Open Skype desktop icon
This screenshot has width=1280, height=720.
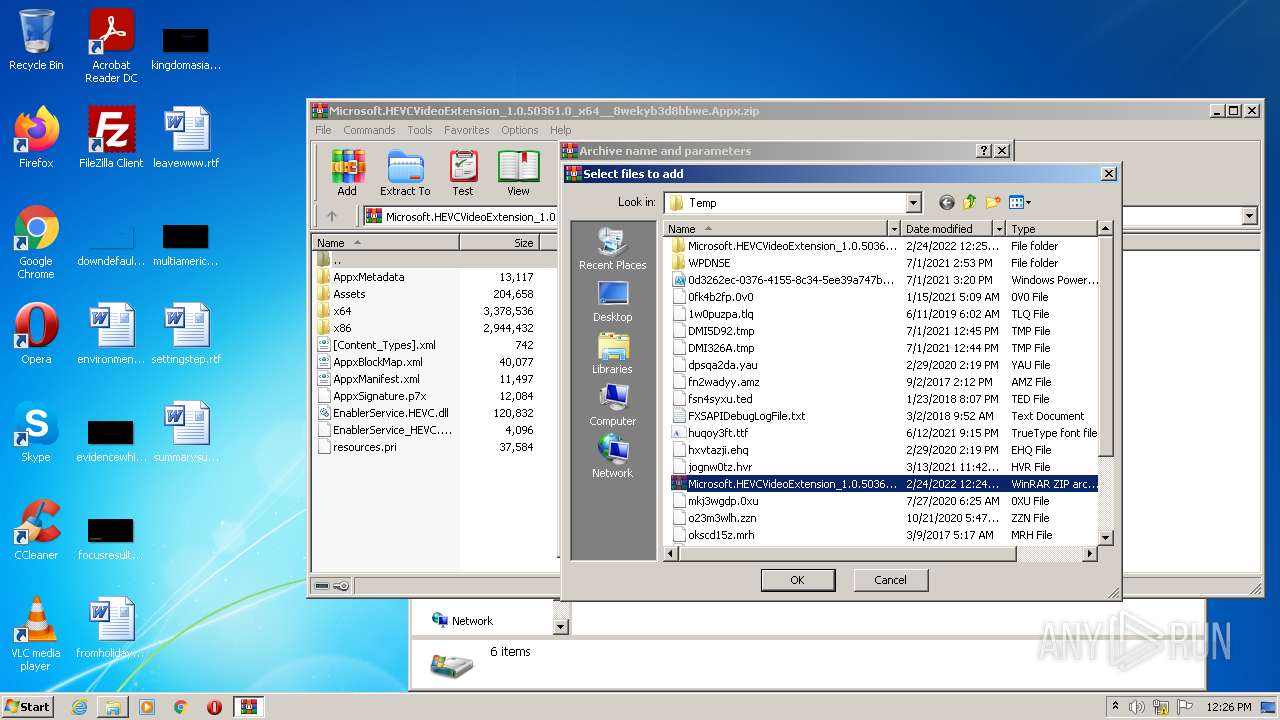[x=36, y=432]
